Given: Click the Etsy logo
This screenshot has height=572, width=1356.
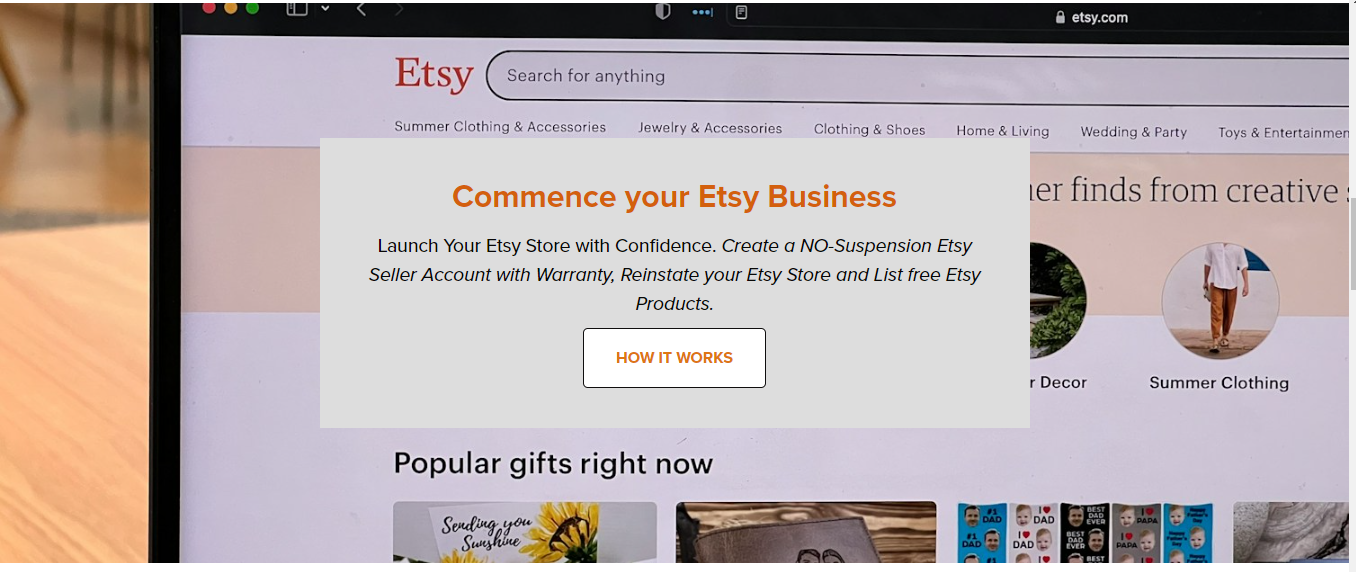Looking at the screenshot, I should click(434, 75).
